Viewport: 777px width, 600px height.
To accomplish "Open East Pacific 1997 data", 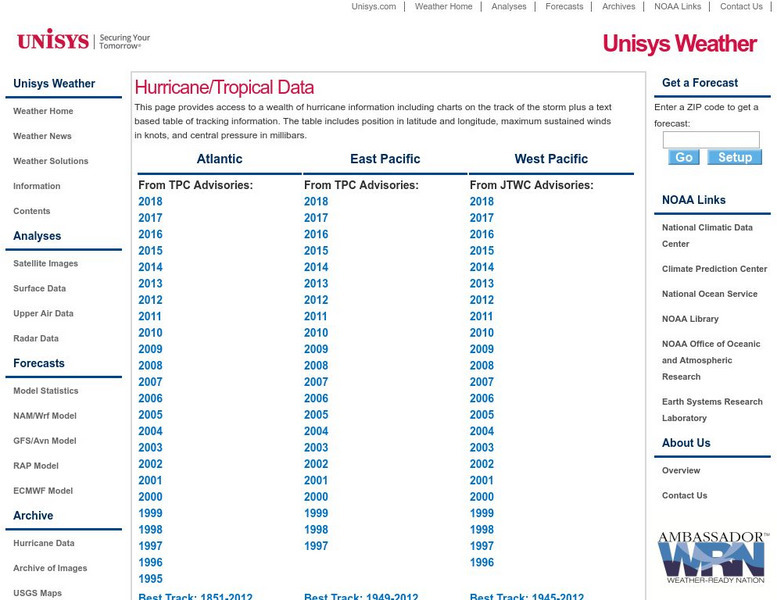I will coord(316,546).
